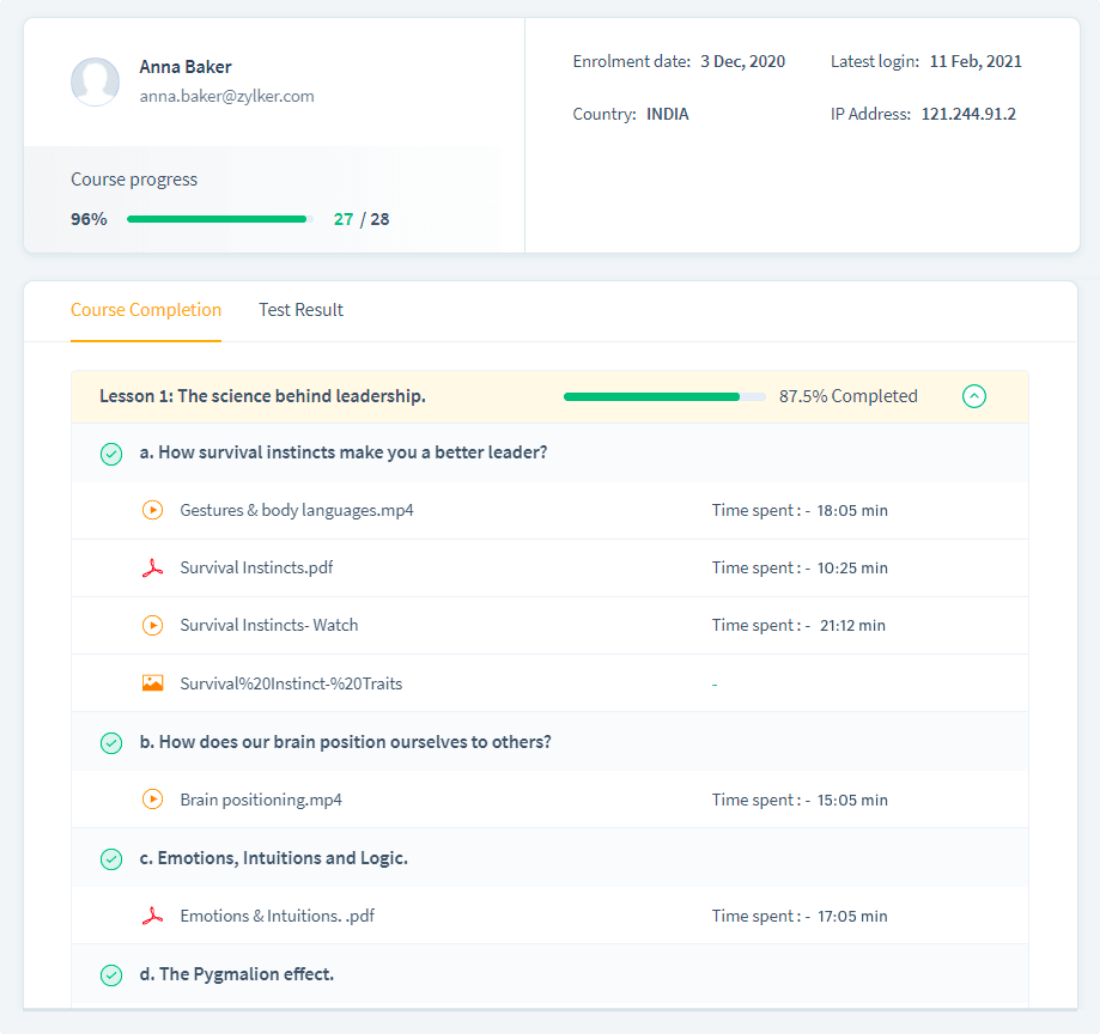This screenshot has width=1100, height=1035.
Task: Click PDF icon for Survival Instincts.pdf
Action: (152, 568)
